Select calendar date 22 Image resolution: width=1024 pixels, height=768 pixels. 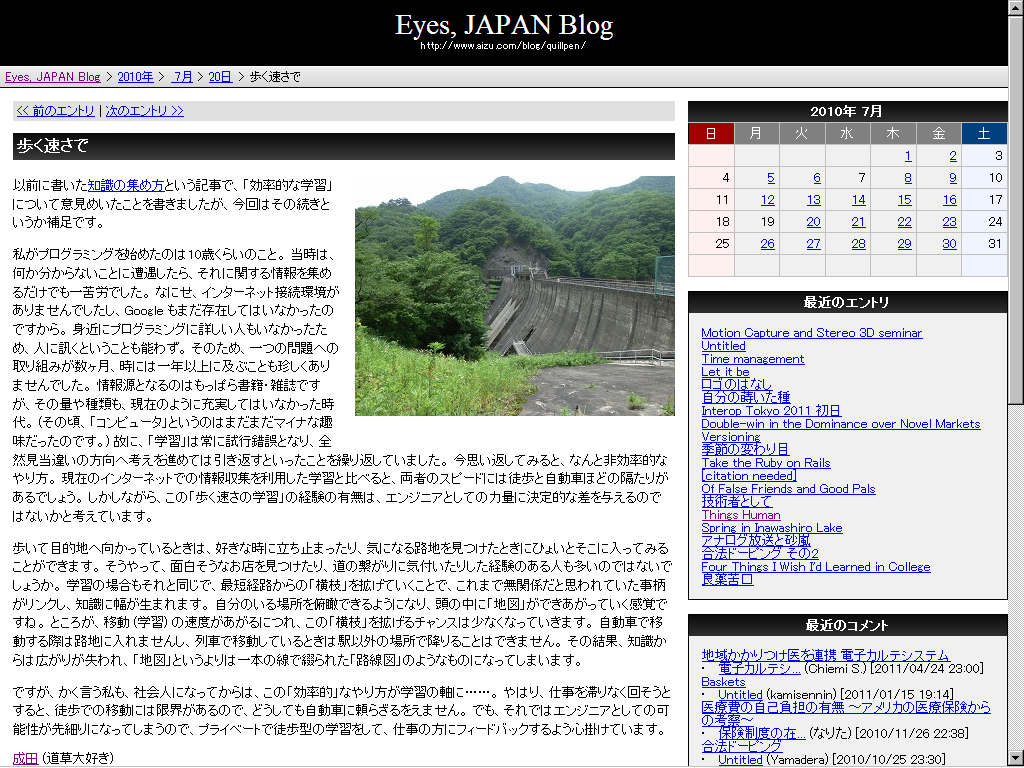904,222
